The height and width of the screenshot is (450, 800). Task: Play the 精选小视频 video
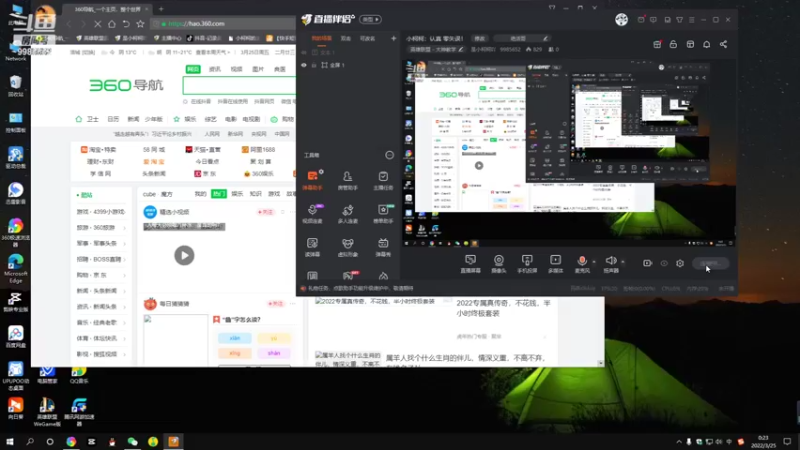click(x=184, y=256)
